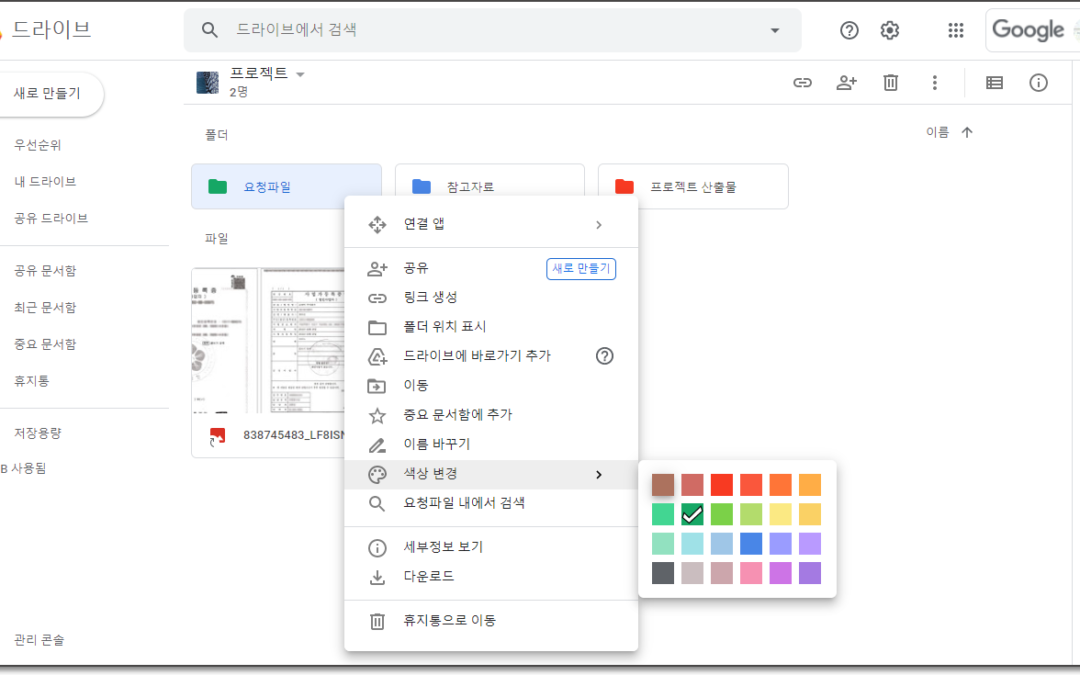1080x675 pixels.
Task: Open the Google apps grid icon
Action: point(955,30)
